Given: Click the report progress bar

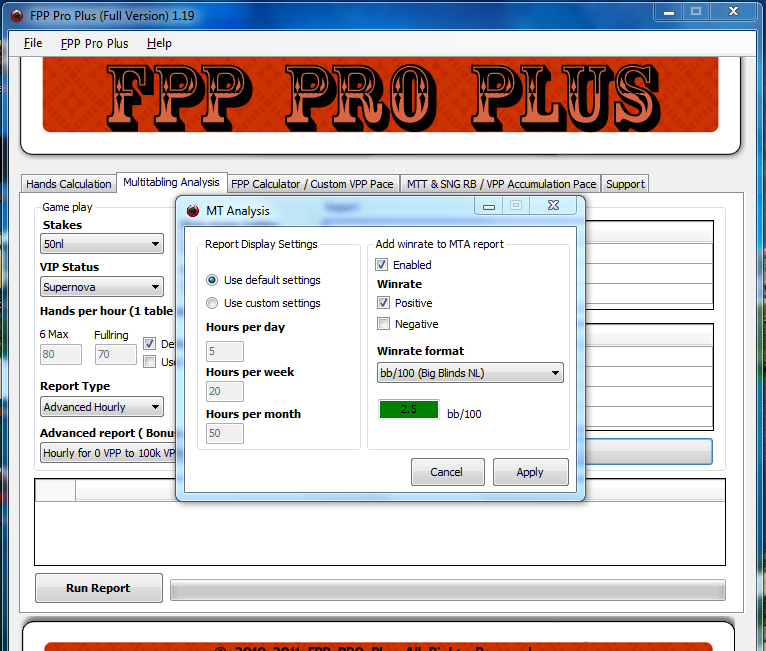Looking at the screenshot, I should pos(447,590).
